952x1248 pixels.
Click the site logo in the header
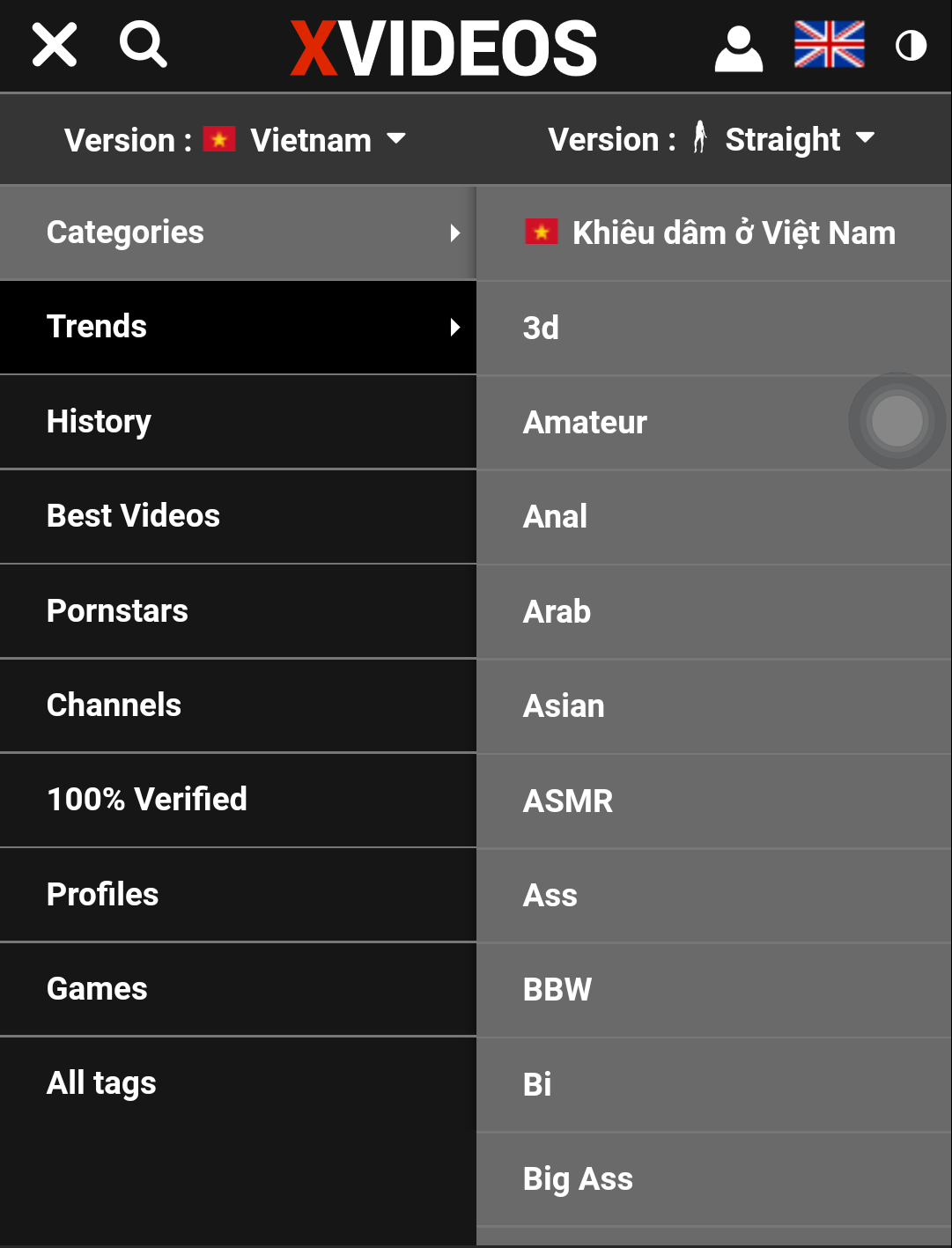click(x=444, y=48)
